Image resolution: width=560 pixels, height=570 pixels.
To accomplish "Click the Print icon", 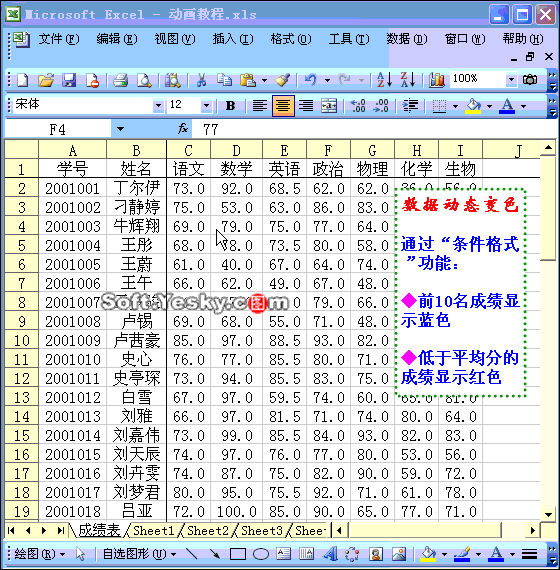I will (x=120, y=80).
